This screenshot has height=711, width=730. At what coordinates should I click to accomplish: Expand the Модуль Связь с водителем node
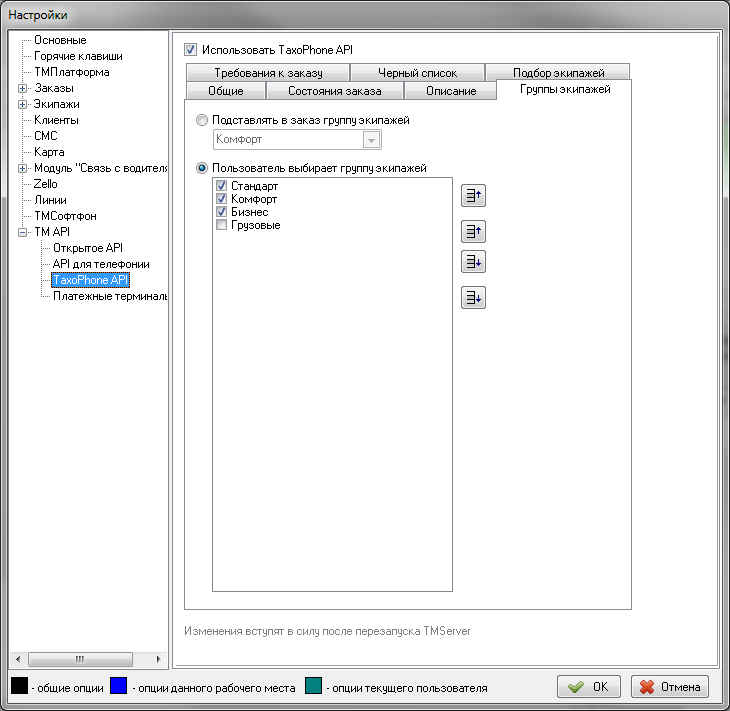coord(22,169)
